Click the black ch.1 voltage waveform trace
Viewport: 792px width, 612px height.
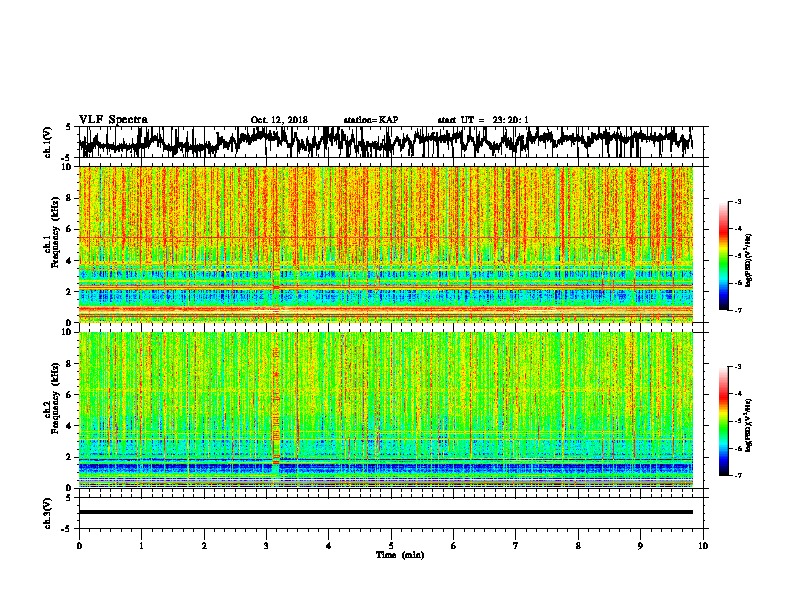click(385, 141)
